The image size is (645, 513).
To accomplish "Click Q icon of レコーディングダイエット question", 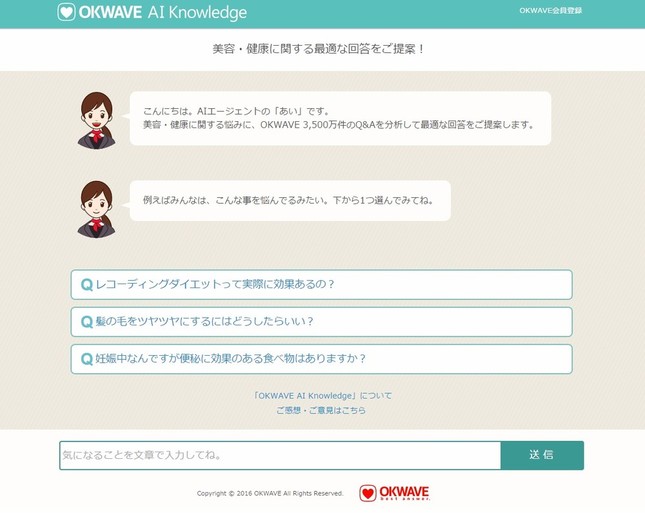I will [x=86, y=285].
